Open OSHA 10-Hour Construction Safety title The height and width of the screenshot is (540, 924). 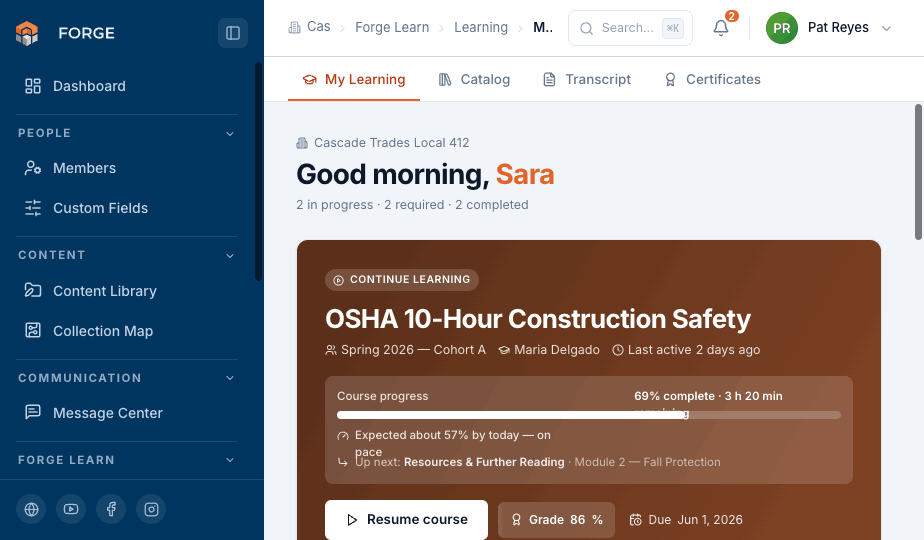538,319
